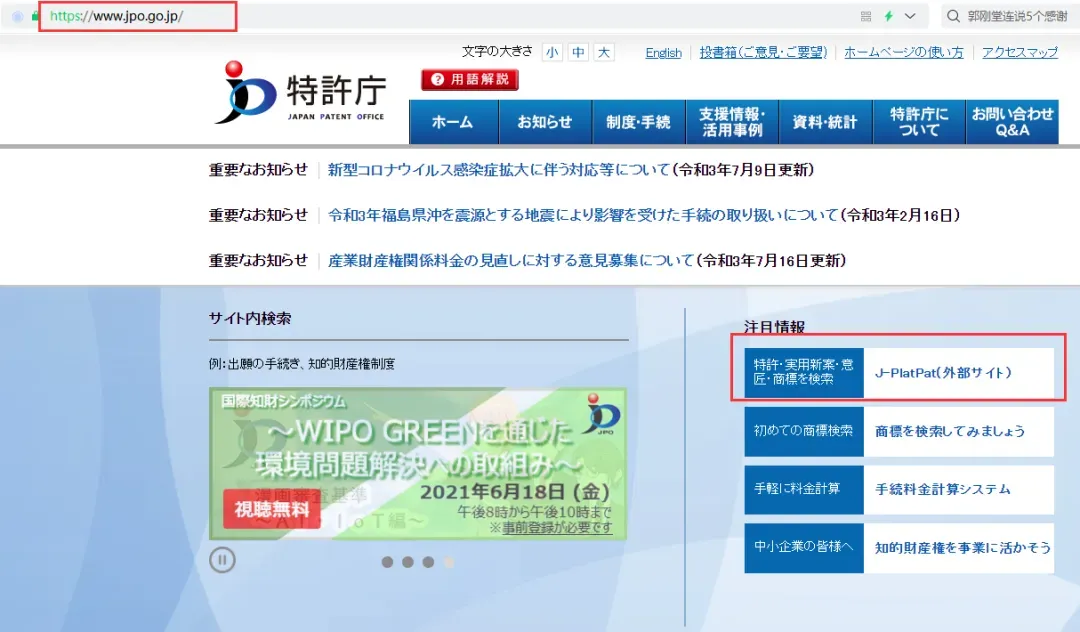Click the JPO 特許庁 logo

click(x=300, y=93)
